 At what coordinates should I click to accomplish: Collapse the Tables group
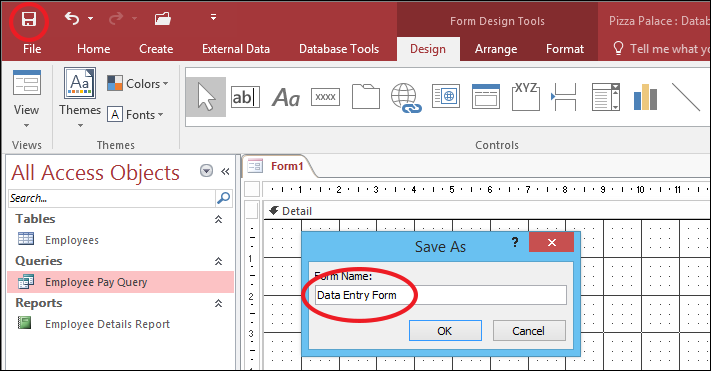click(x=219, y=219)
